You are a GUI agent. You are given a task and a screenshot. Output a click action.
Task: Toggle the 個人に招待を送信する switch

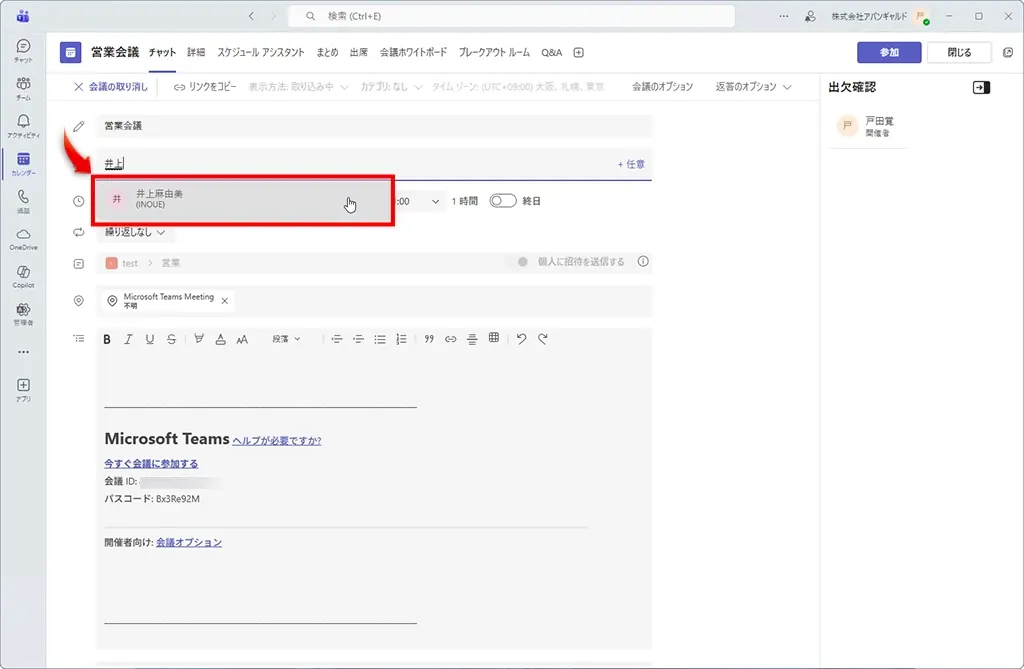(522, 262)
